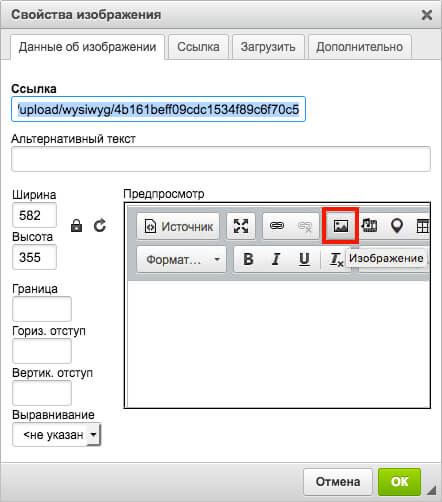The height and width of the screenshot is (502, 442).
Task: Click the image icon highlighted in red
Action: coord(341,226)
